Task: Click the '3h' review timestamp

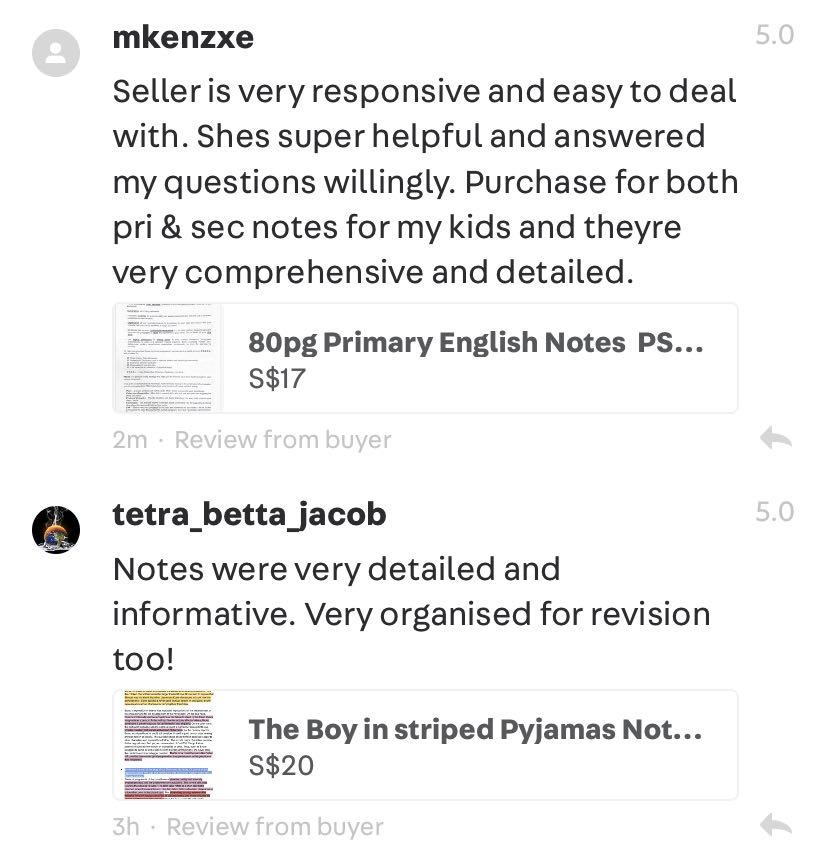Action: [x=126, y=827]
